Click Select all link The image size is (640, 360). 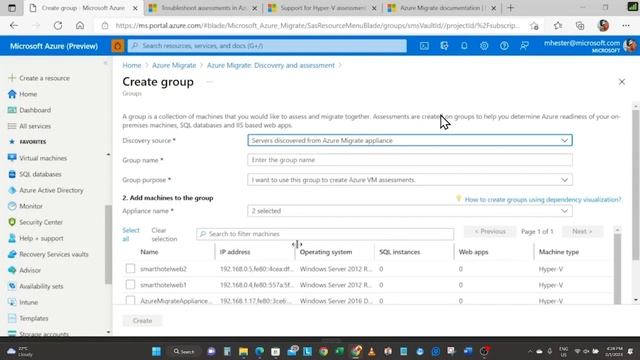(131, 234)
